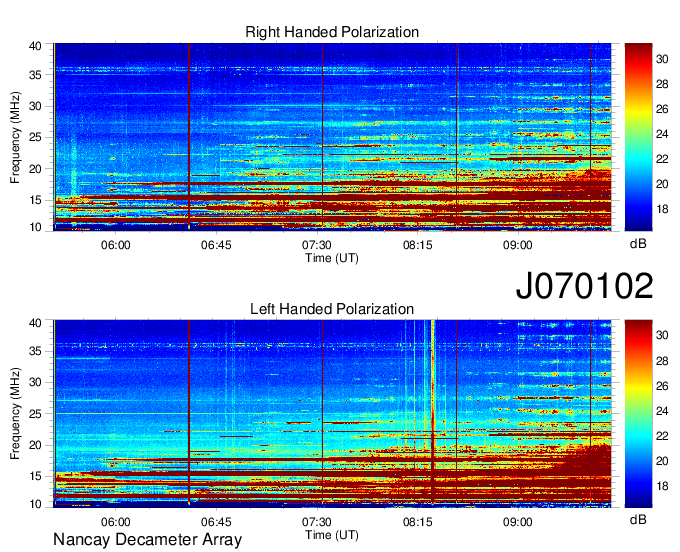
Task: Click the 30 dB label on Right Handed color bar
Action: click(x=662, y=59)
